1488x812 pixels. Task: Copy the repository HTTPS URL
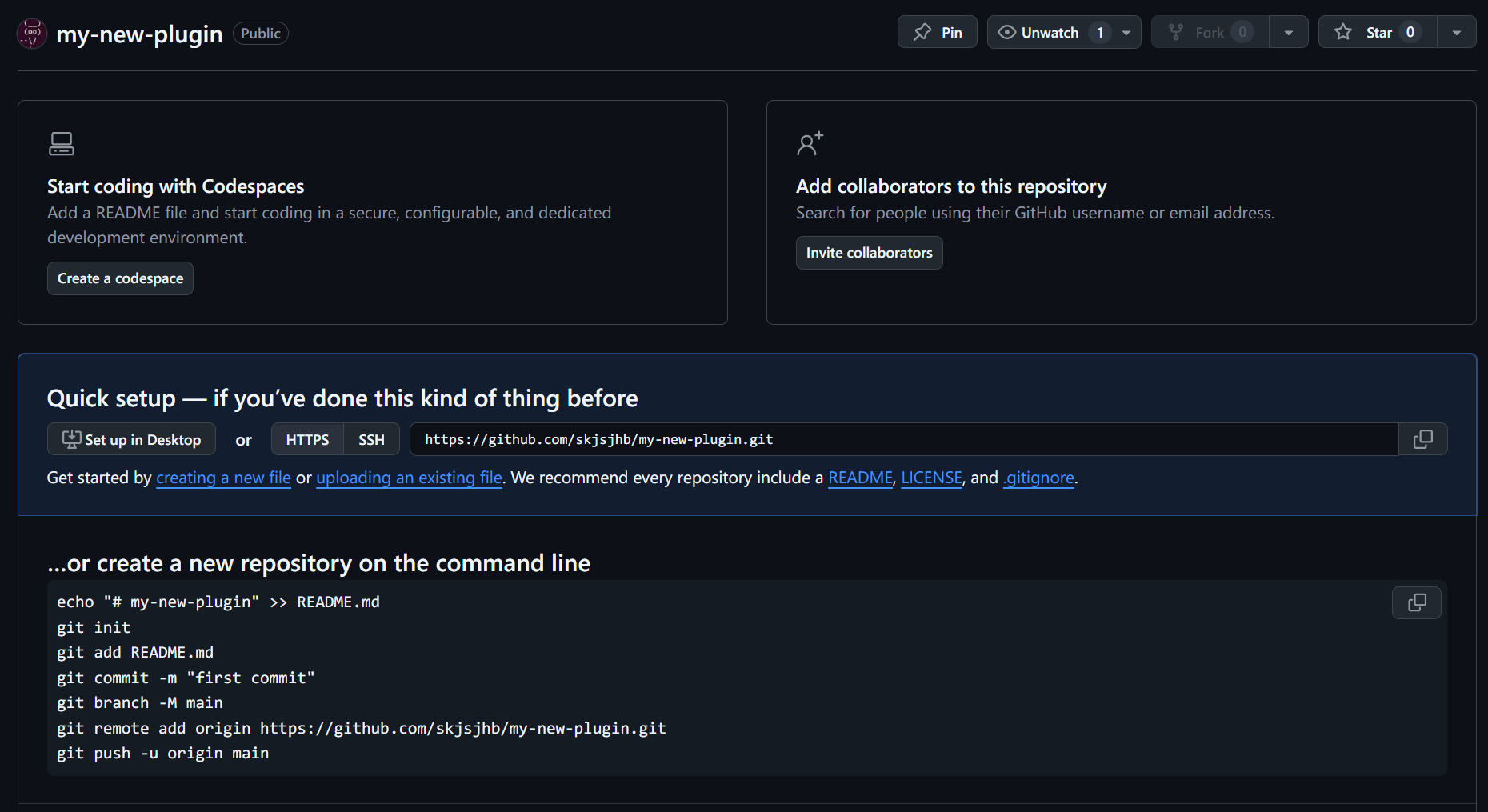click(x=1423, y=438)
